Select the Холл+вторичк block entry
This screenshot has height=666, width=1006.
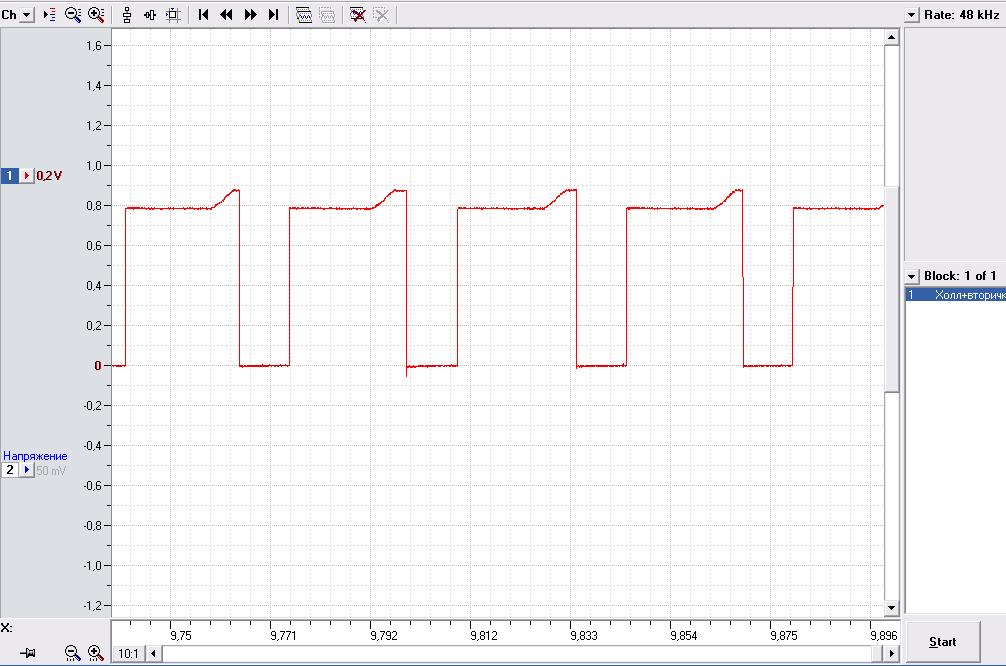pos(955,295)
